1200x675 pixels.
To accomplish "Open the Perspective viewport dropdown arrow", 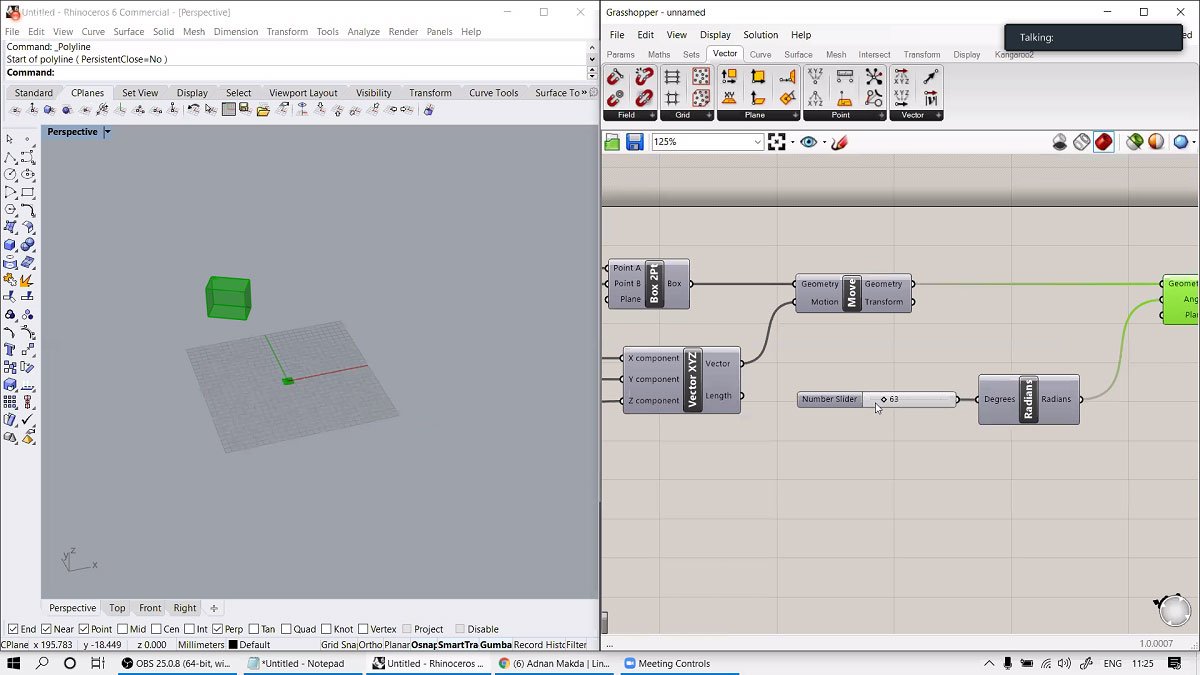I will click(x=107, y=132).
